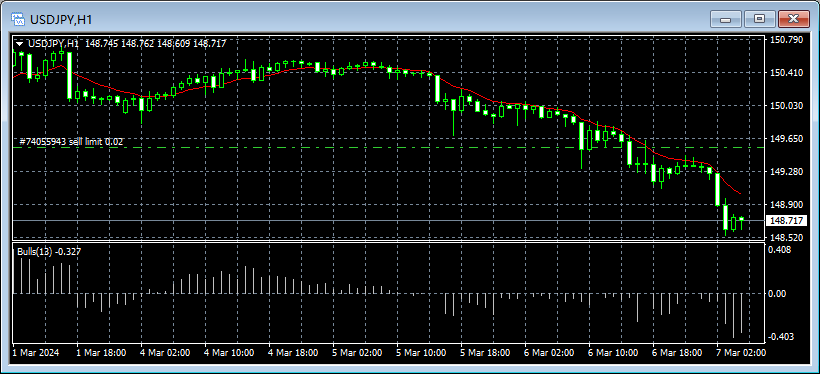Click the 5 Mar 18:00 time marker

[486, 353]
